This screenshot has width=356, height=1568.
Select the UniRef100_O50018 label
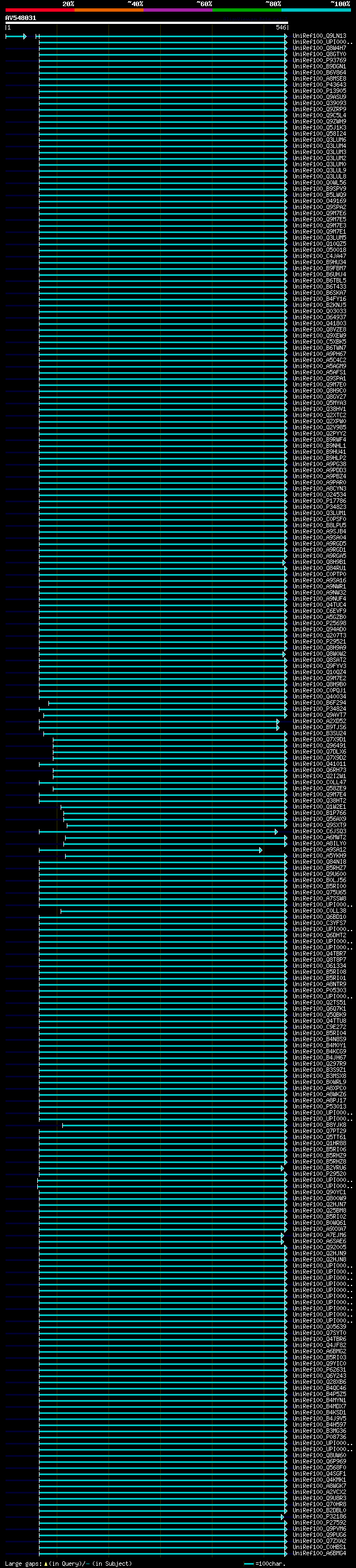[x=319, y=250]
